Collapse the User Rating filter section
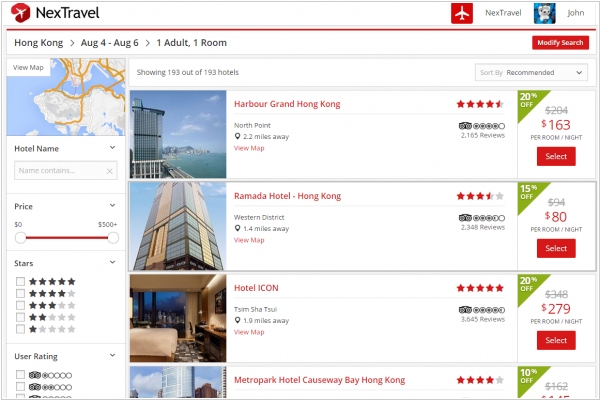 [113, 356]
